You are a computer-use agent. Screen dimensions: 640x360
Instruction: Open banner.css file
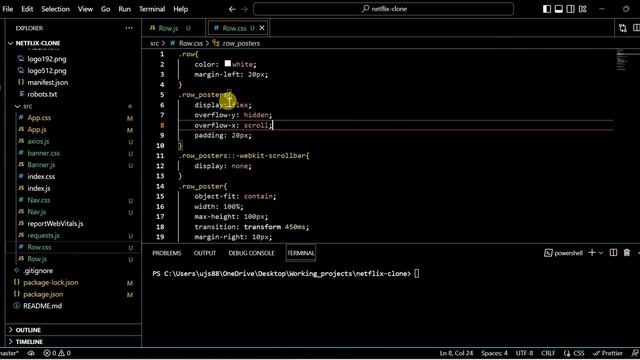(x=43, y=153)
